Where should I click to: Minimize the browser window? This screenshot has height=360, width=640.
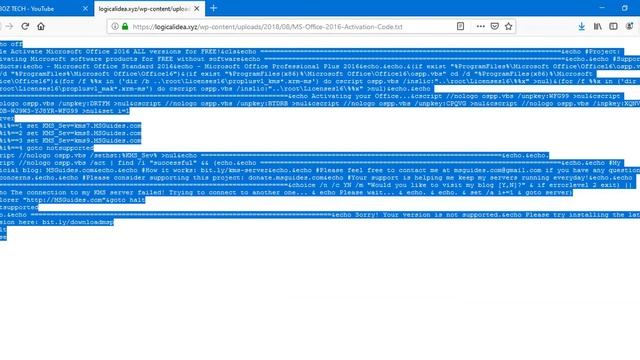(602, 8)
